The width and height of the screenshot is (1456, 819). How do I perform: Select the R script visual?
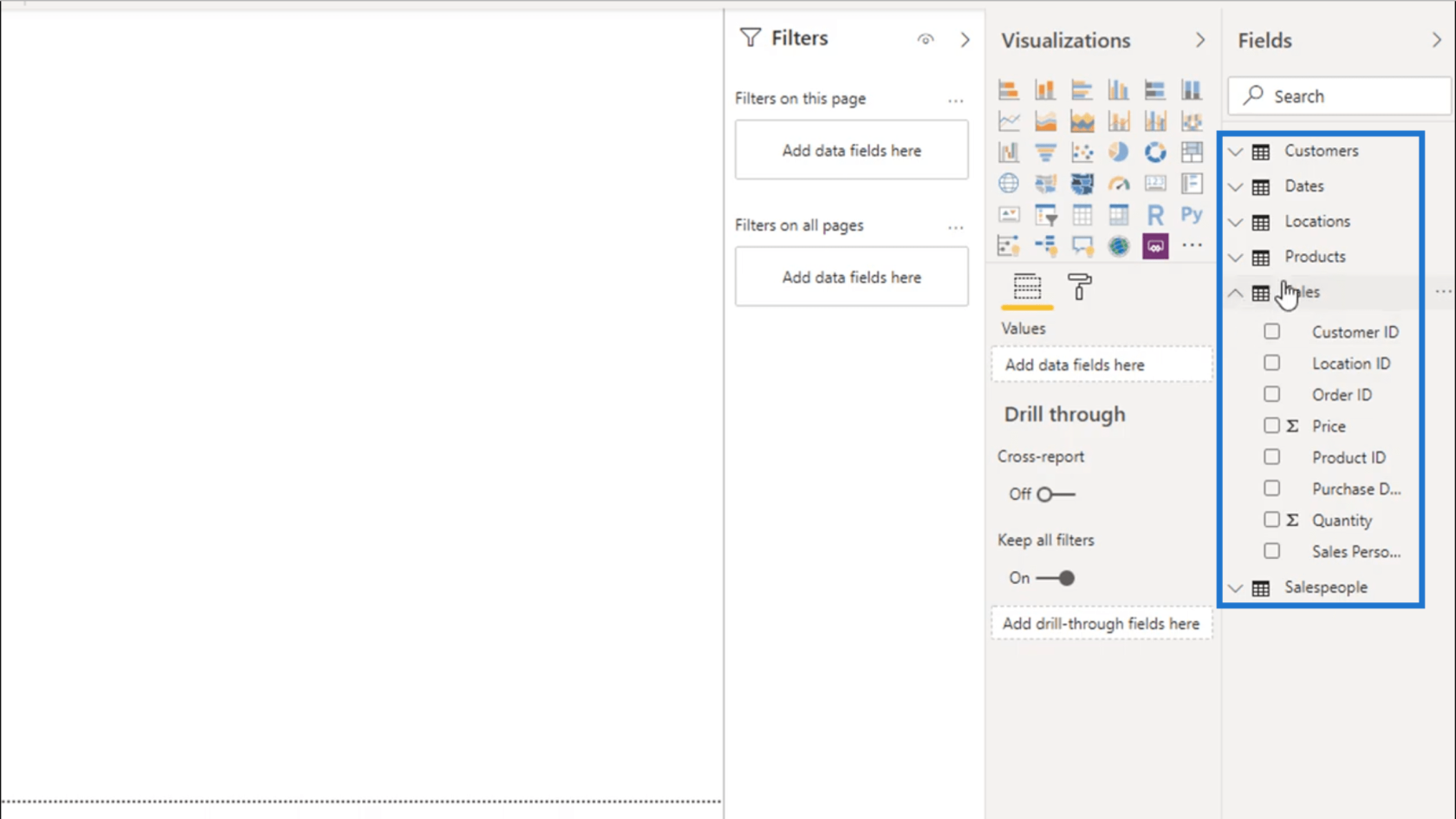click(1155, 215)
